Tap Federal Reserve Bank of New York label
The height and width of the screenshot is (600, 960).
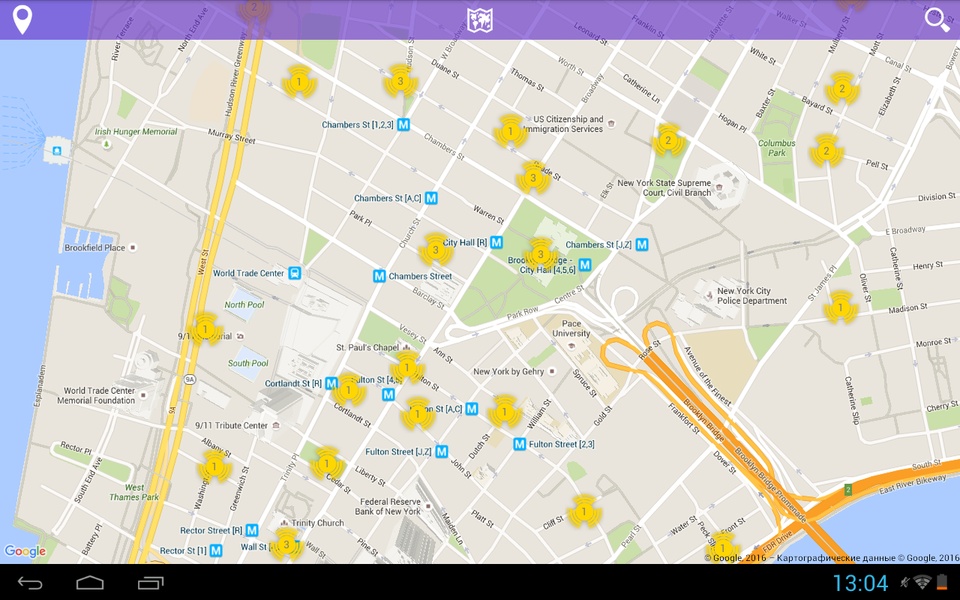tap(388, 506)
